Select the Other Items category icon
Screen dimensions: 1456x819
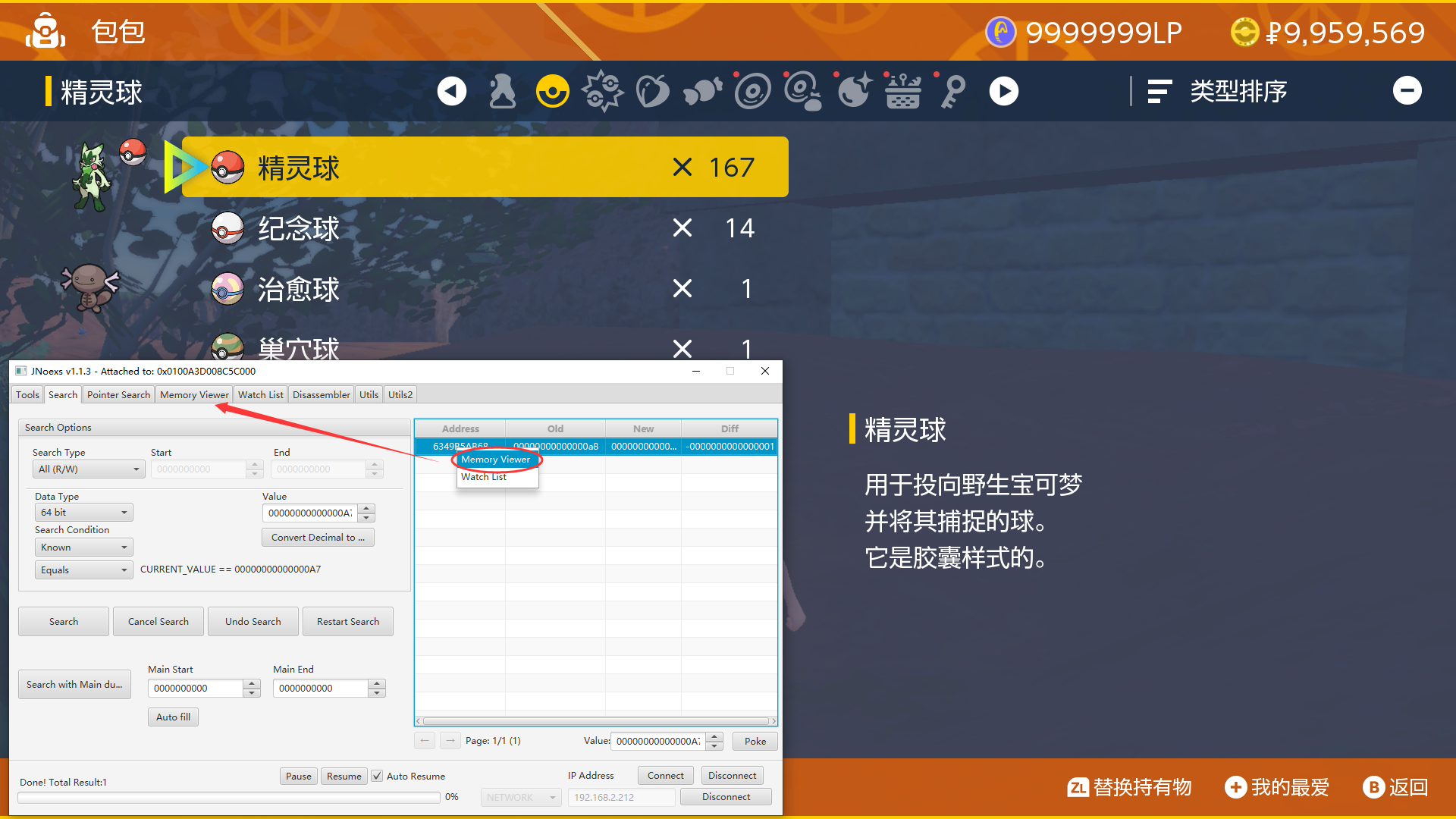pyautogui.click(x=703, y=92)
